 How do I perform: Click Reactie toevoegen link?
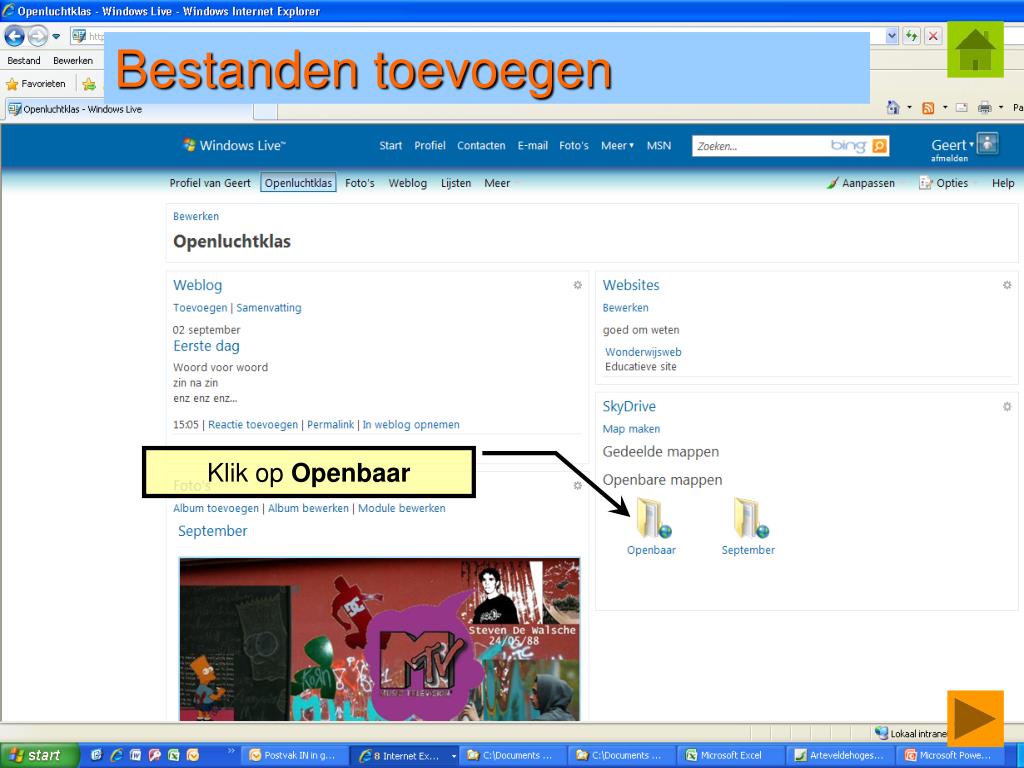click(253, 424)
